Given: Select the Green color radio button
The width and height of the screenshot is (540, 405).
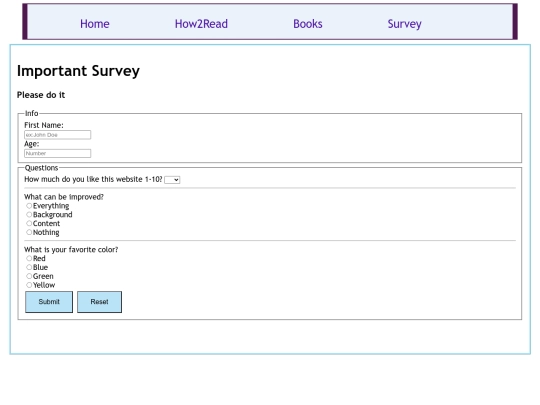Looking at the screenshot, I should pyautogui.click(x=29, y=276).
